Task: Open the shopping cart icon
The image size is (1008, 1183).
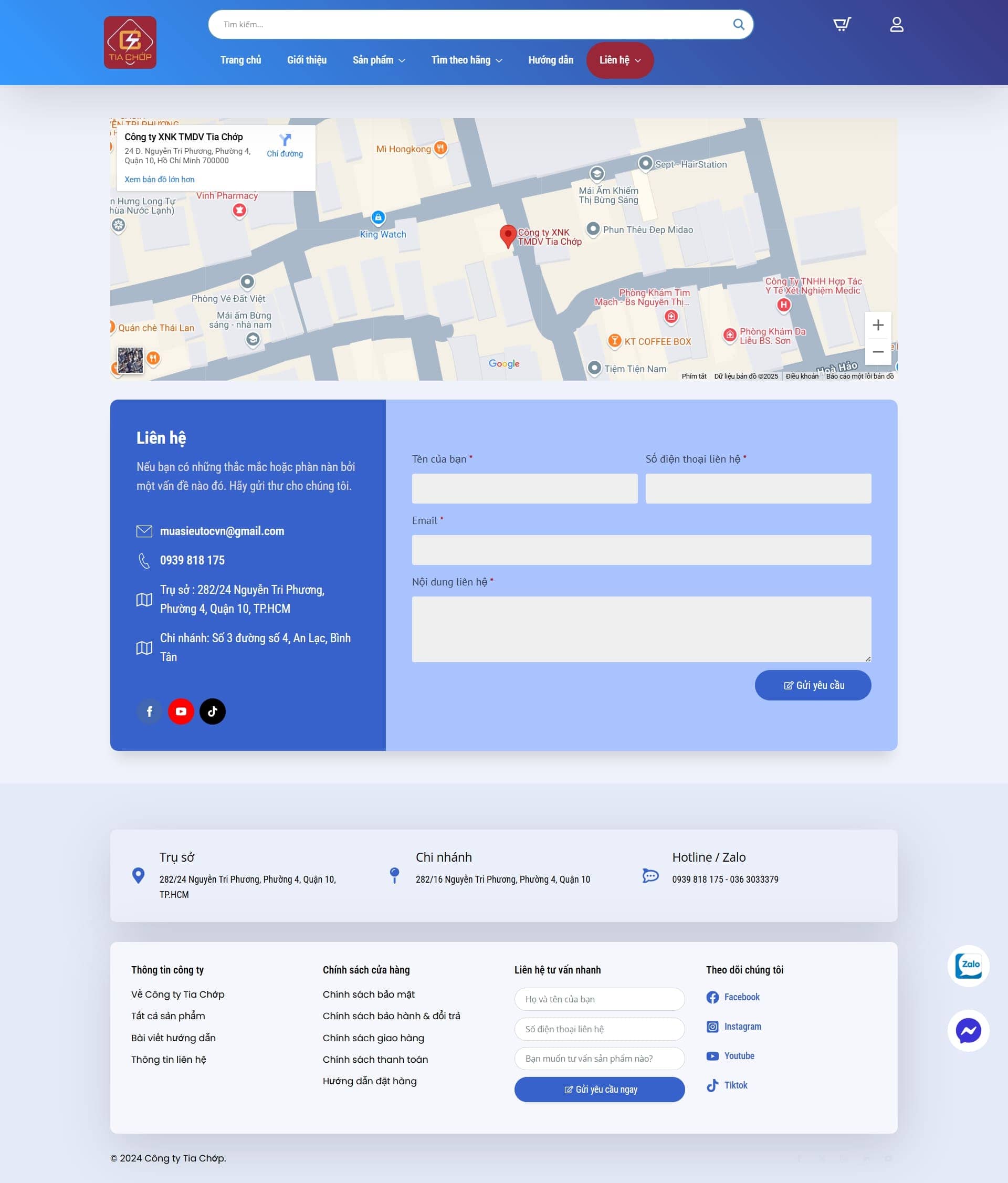Action: click(842, 24)
